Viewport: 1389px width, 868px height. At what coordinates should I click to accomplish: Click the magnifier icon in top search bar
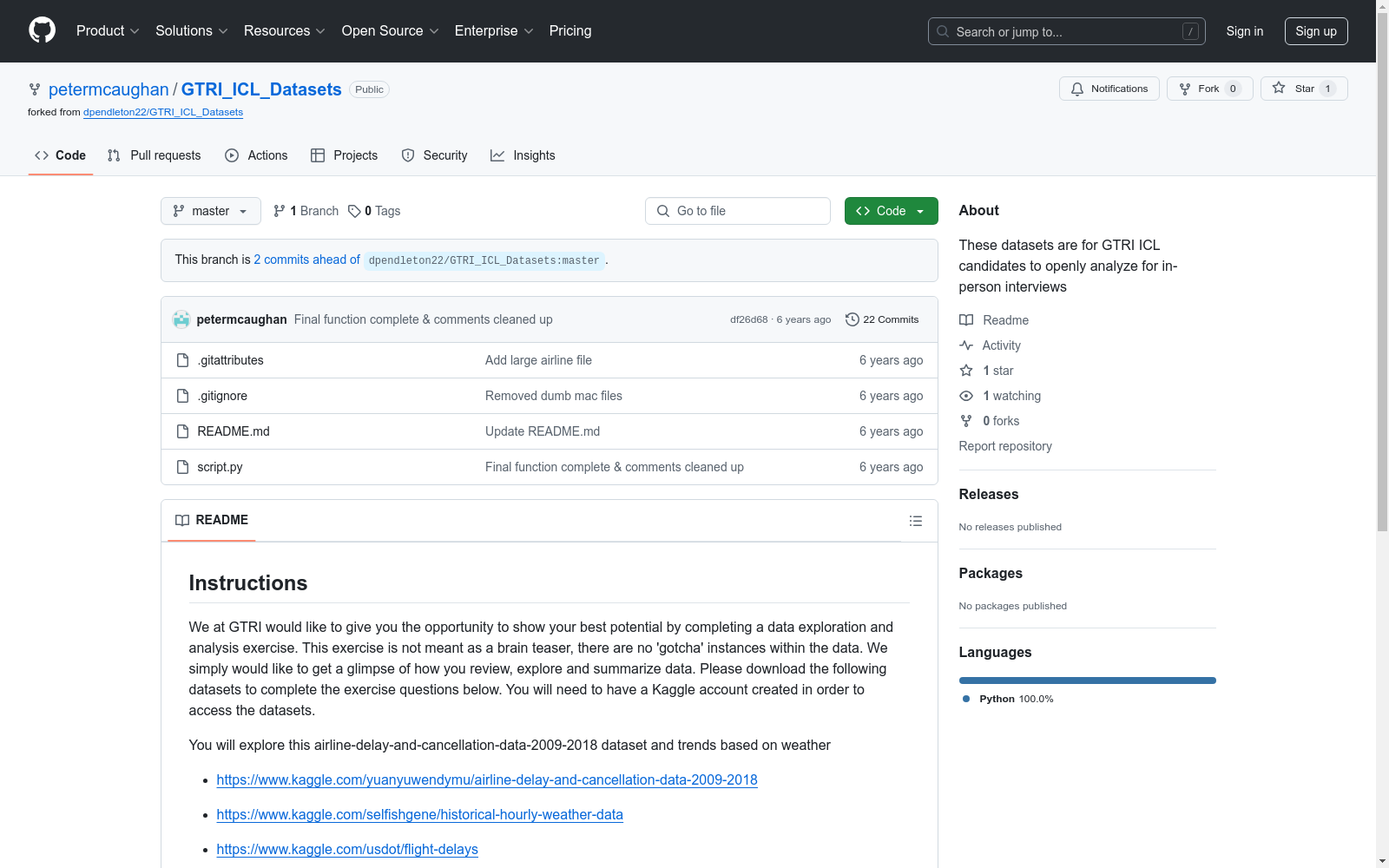tap(943, 31)
